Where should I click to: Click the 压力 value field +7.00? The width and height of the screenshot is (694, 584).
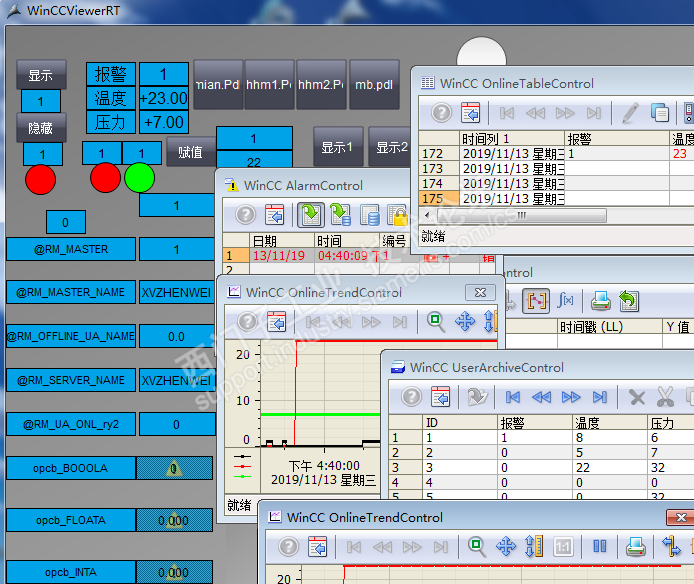(x=164, y=122)
